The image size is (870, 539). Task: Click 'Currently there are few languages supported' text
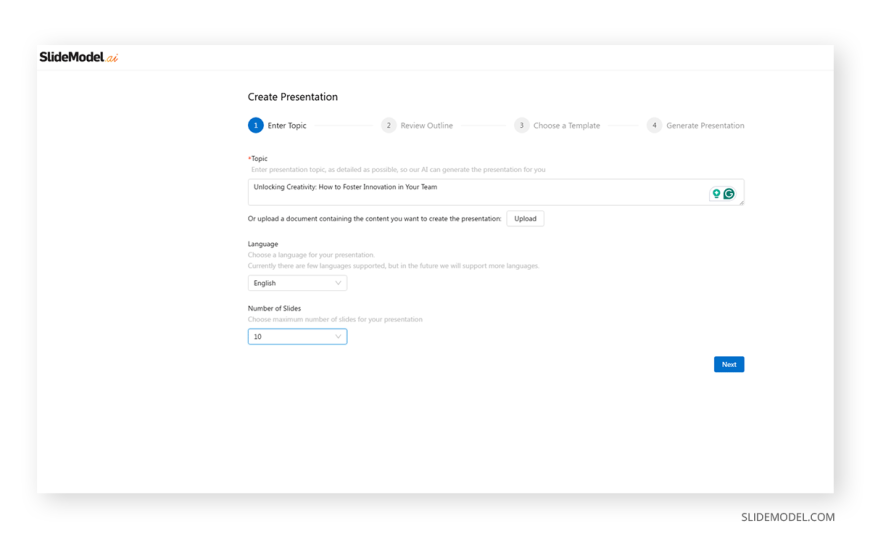[x=393, y=266]
